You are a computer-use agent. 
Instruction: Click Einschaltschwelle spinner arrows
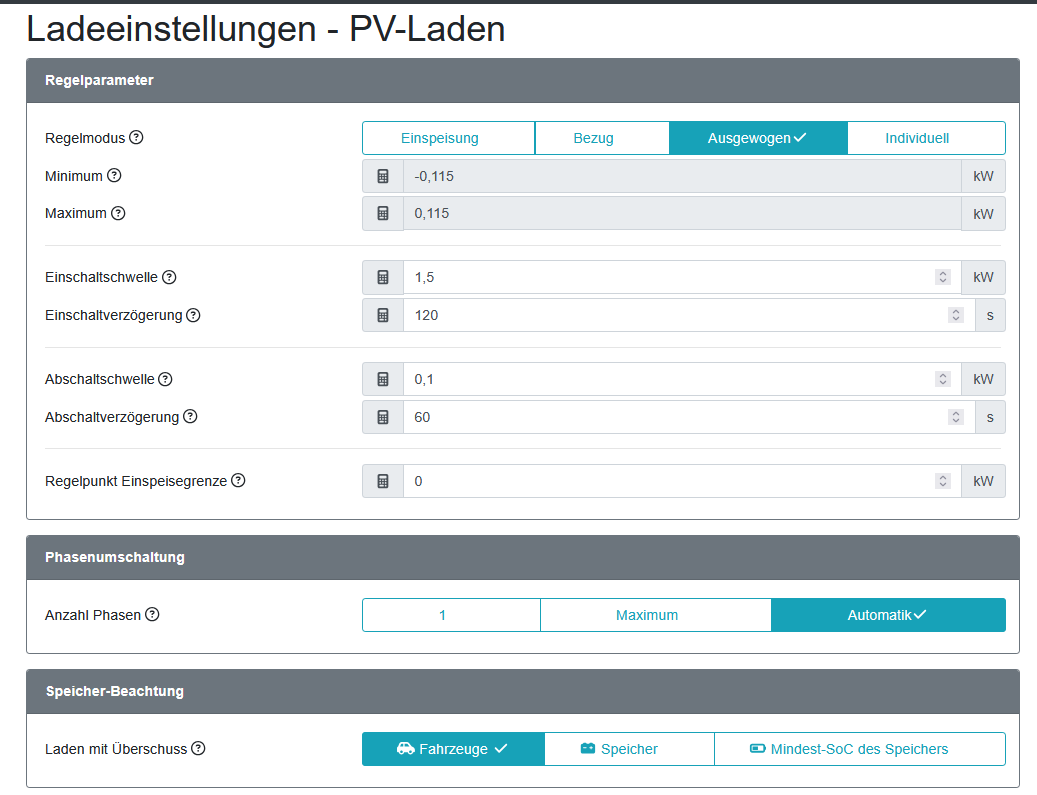coord(943,277)
